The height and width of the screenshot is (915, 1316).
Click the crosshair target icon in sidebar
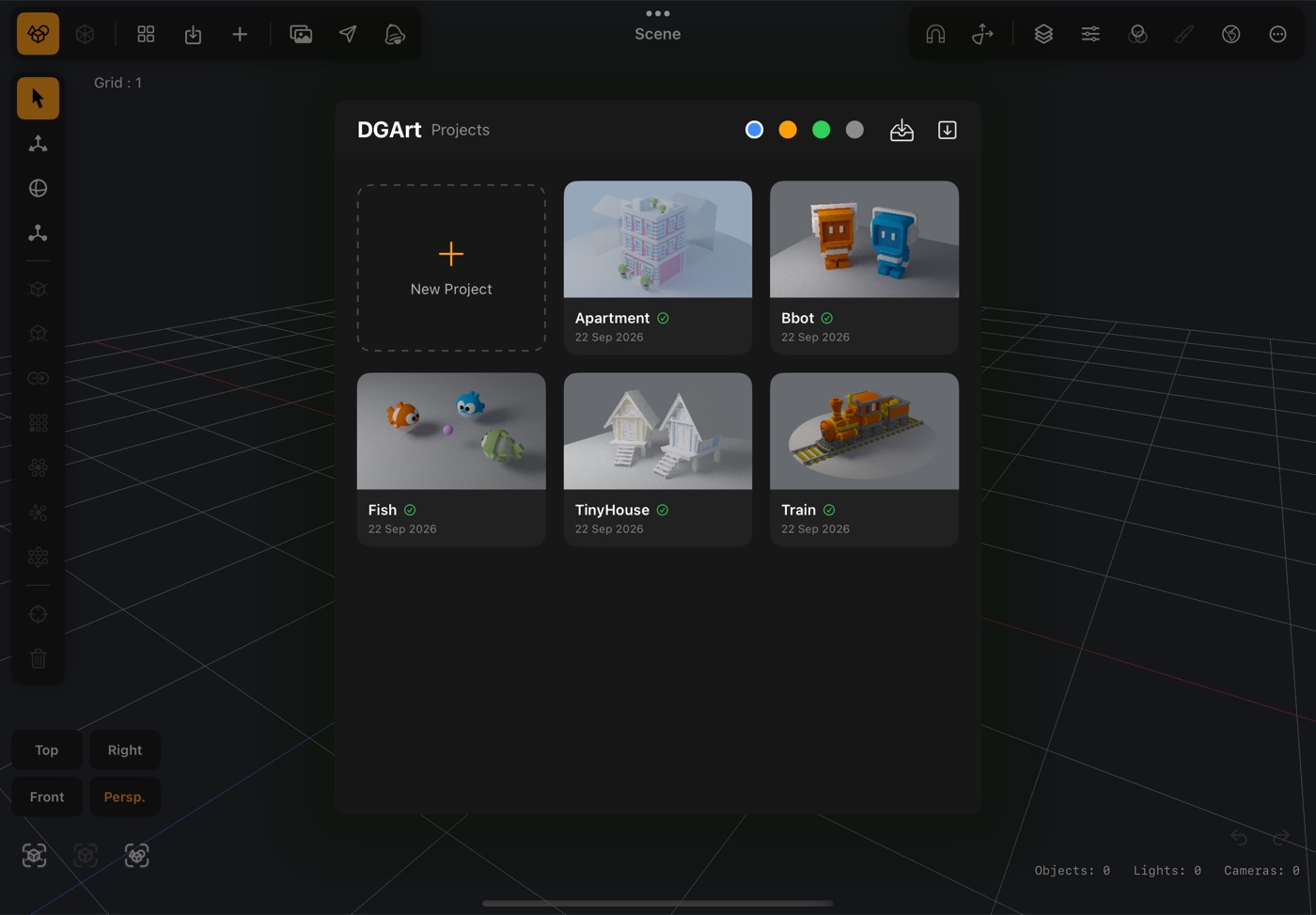38,614
